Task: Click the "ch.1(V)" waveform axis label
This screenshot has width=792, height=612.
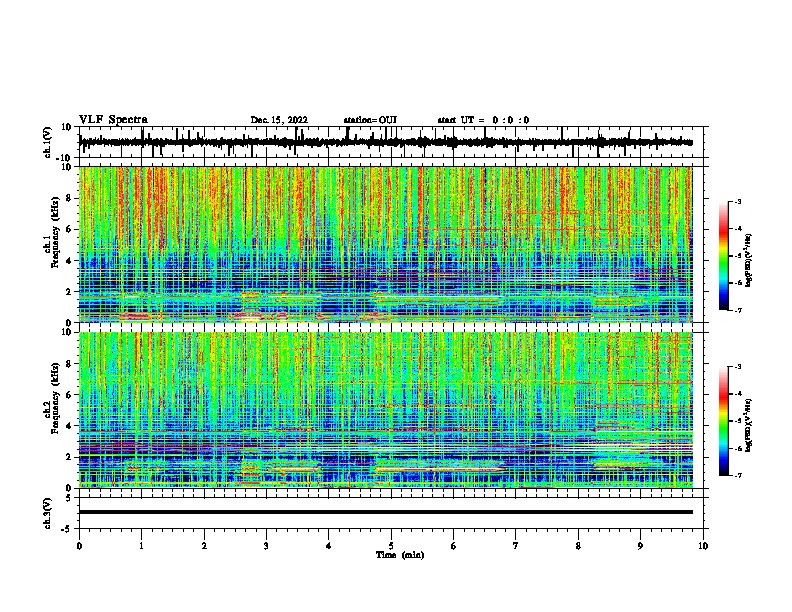Action: point(48,142)
